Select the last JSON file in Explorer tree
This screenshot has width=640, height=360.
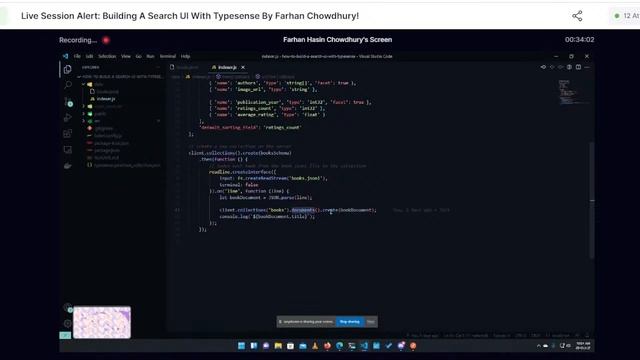tap(124, 165)
